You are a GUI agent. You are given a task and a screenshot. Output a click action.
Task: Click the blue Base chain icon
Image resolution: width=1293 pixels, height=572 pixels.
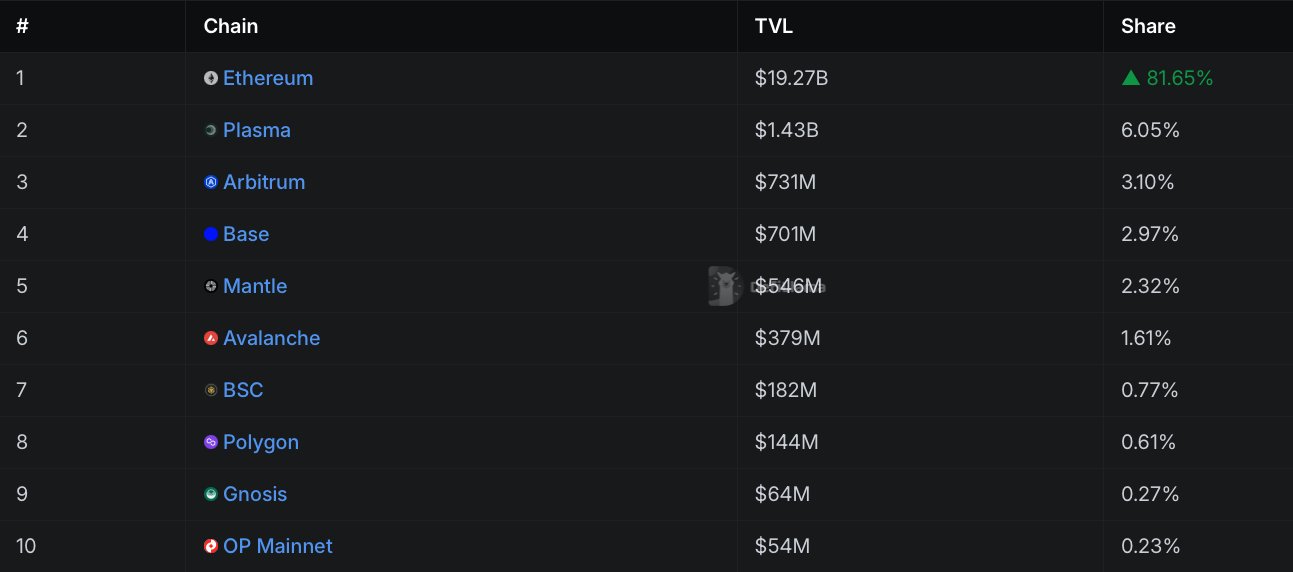click(211, 234)
